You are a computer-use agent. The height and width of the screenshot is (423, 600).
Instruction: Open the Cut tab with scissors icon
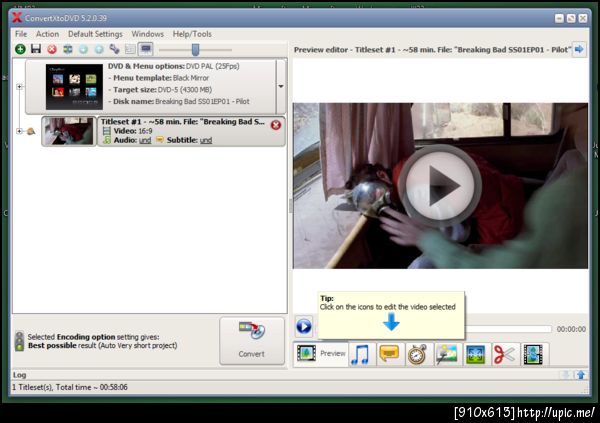tap(504, 354)
